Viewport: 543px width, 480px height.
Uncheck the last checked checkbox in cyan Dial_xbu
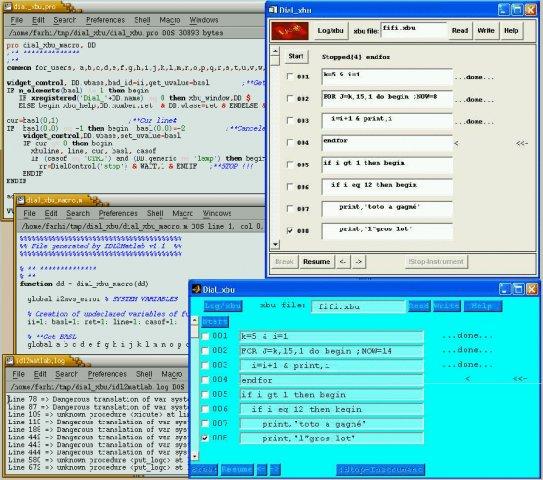tap(205, 438)
